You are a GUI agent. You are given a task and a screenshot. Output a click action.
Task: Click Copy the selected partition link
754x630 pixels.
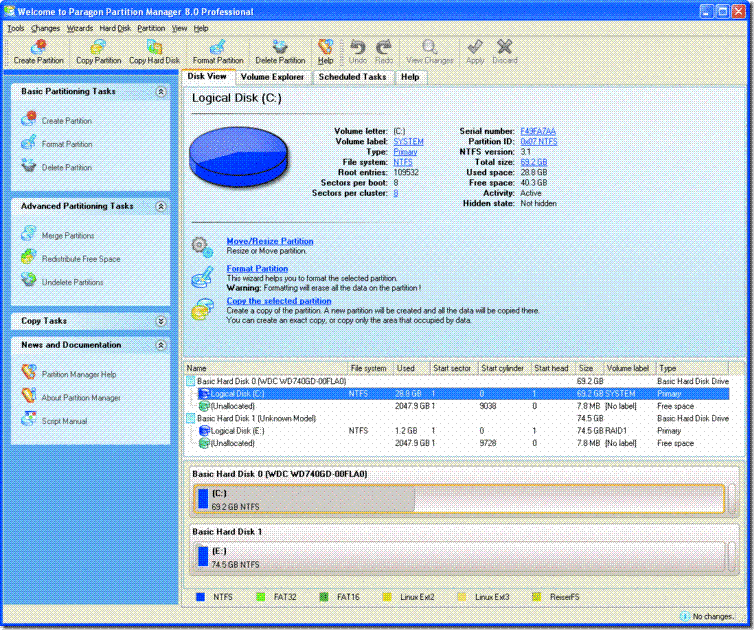coord(279,301)
